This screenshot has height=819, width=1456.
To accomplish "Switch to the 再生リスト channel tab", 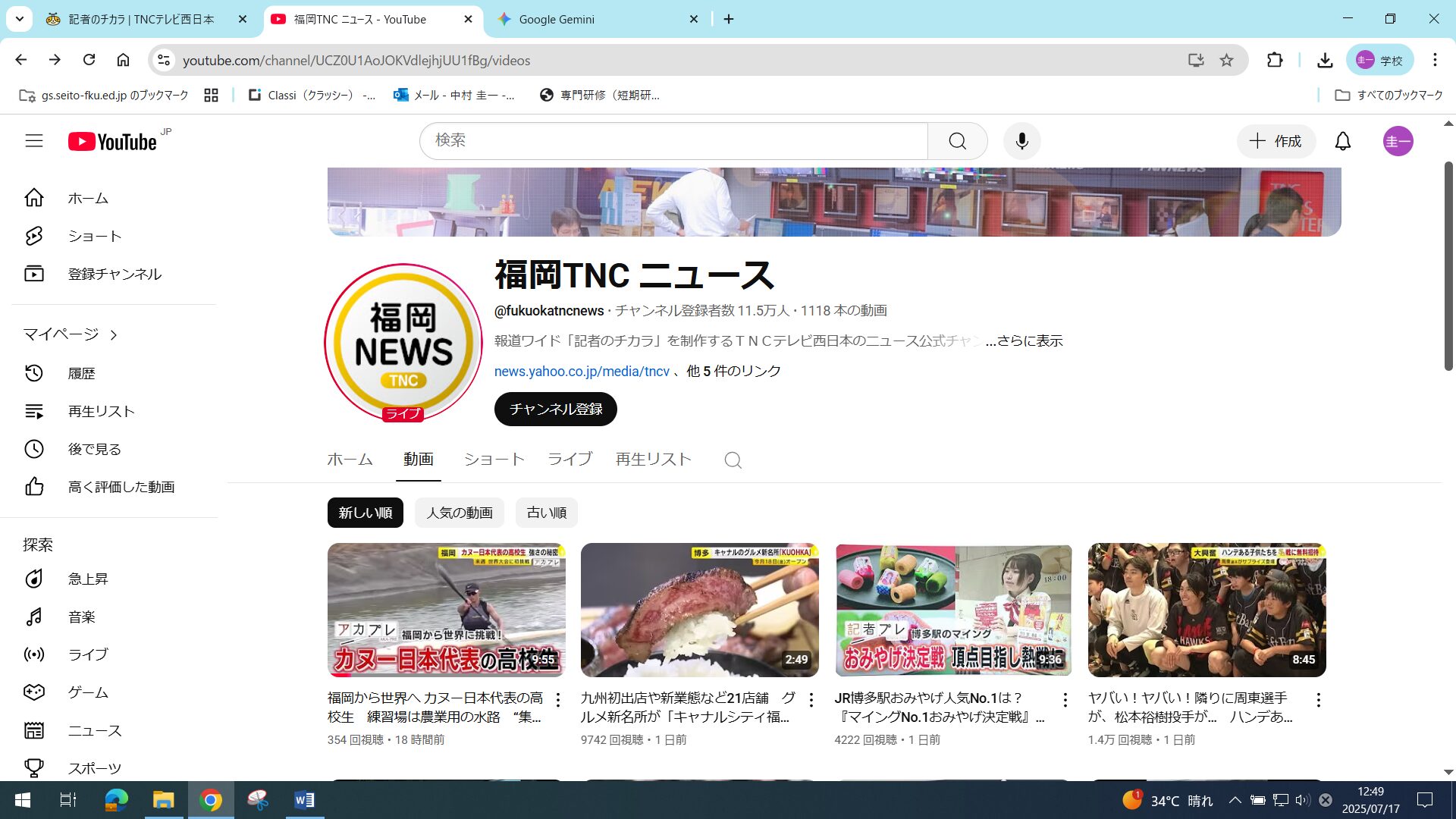I will pos(653,460).
